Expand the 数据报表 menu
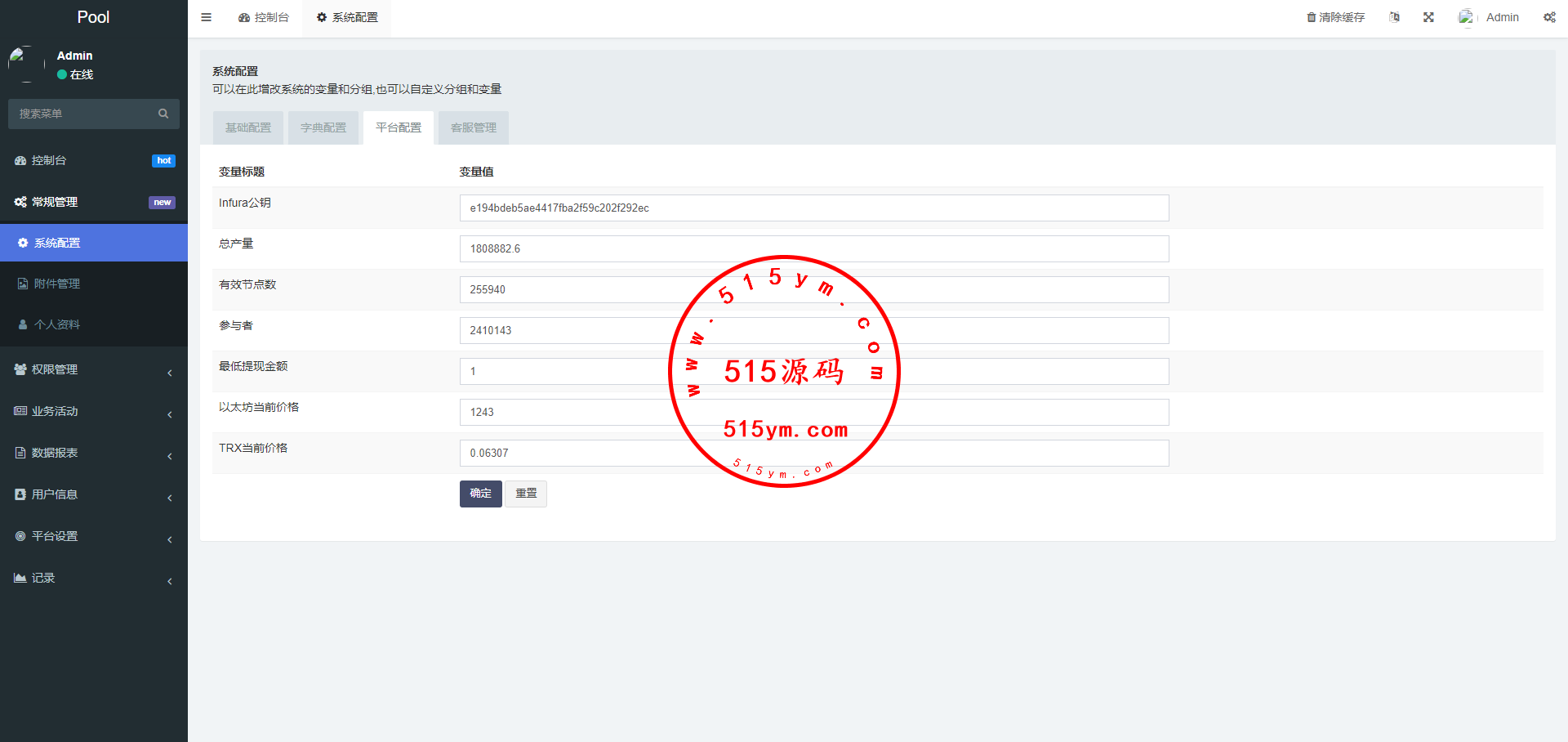This screenshot has width=1568, height=742. tap(55, 453)
